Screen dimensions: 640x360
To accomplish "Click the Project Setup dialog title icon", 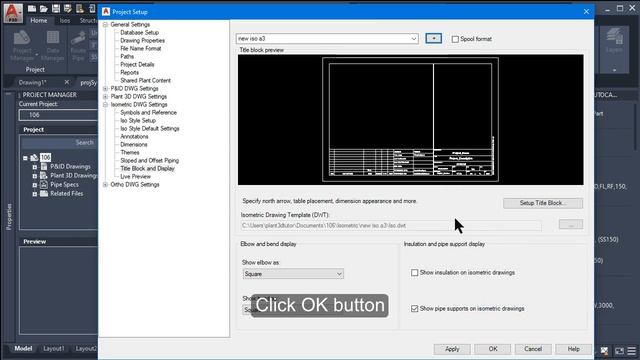I will click(106, 11).
